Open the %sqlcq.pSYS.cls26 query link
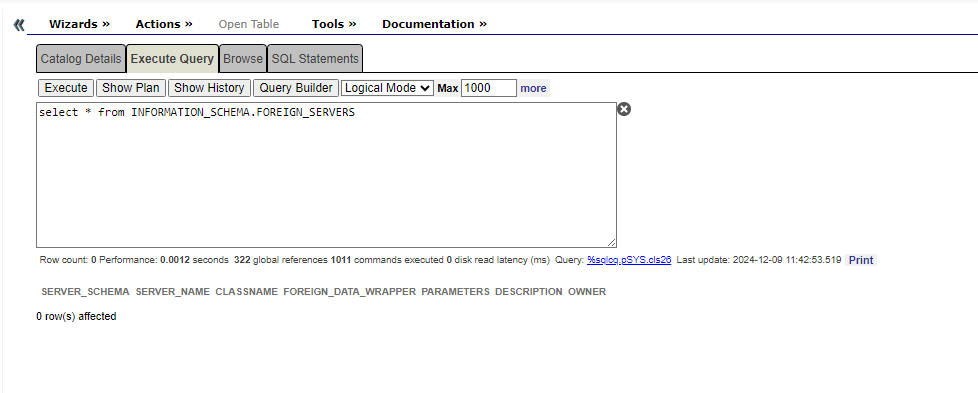Screen dimensions: 978x393 (629, 260)
